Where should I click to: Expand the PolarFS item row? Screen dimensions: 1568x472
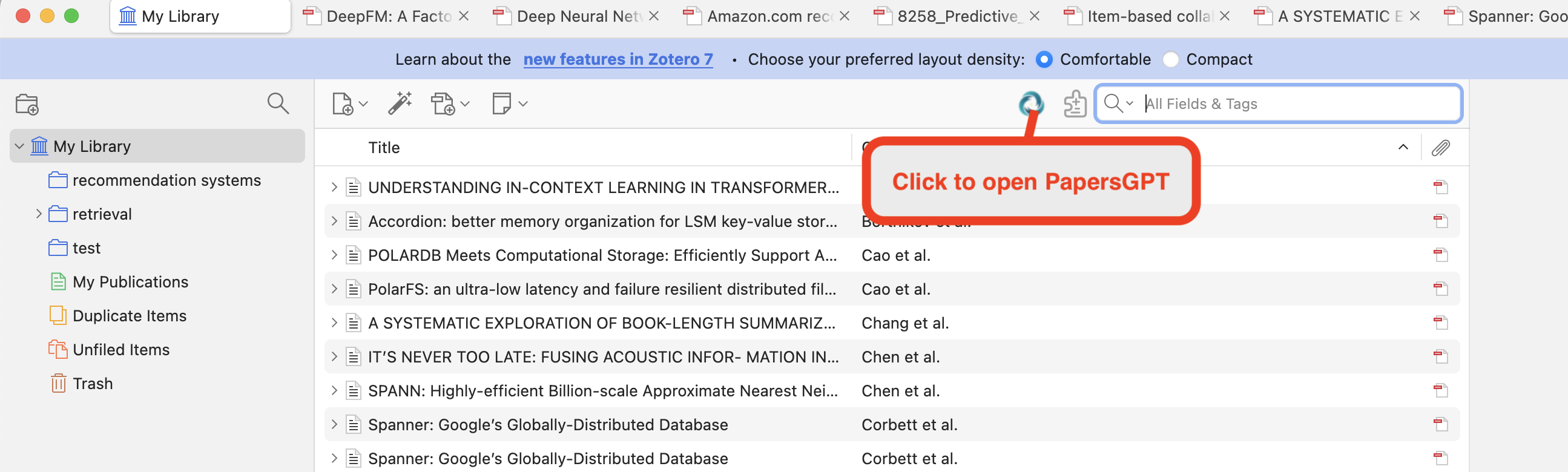point(334,289)
